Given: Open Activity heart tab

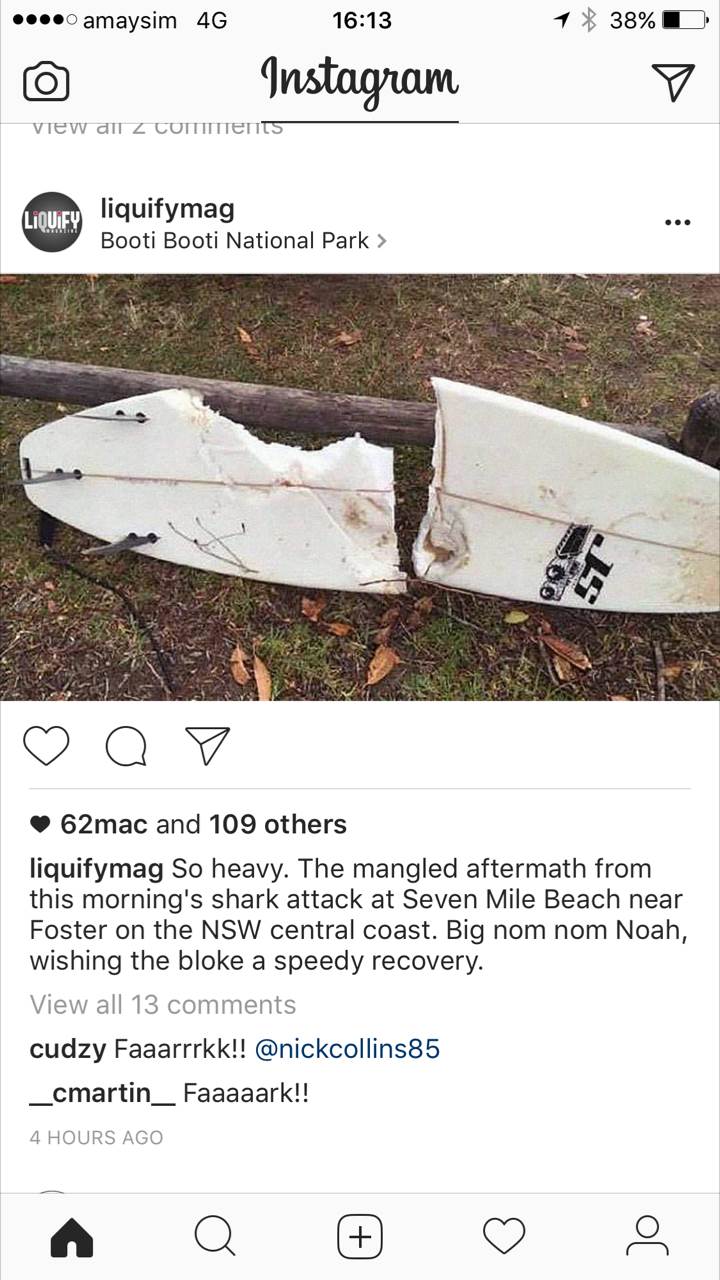Looking at the screenshot, I should click(x=504, y=1237).
